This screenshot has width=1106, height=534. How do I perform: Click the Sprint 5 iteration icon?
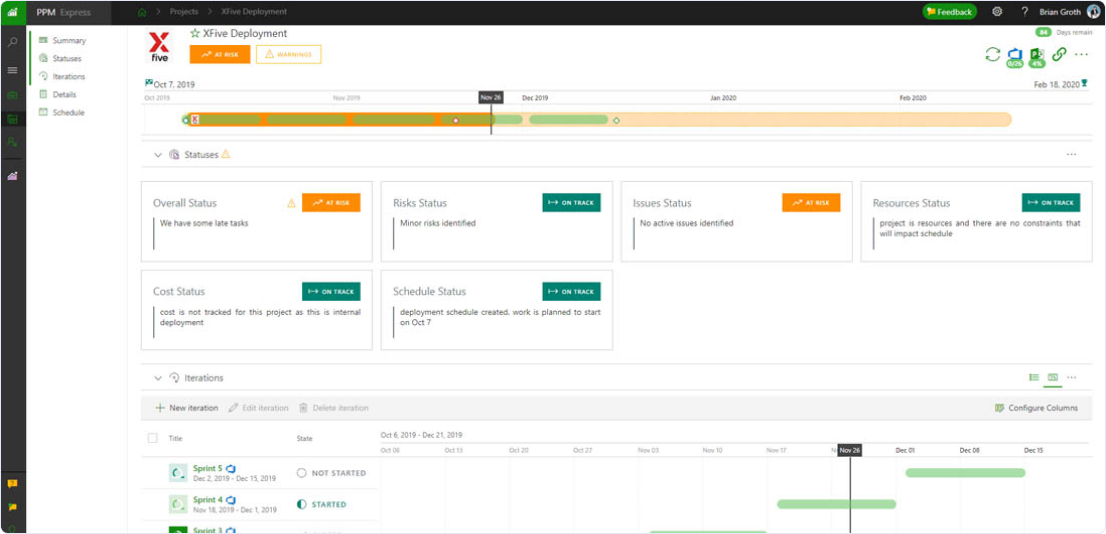point(178,473)
